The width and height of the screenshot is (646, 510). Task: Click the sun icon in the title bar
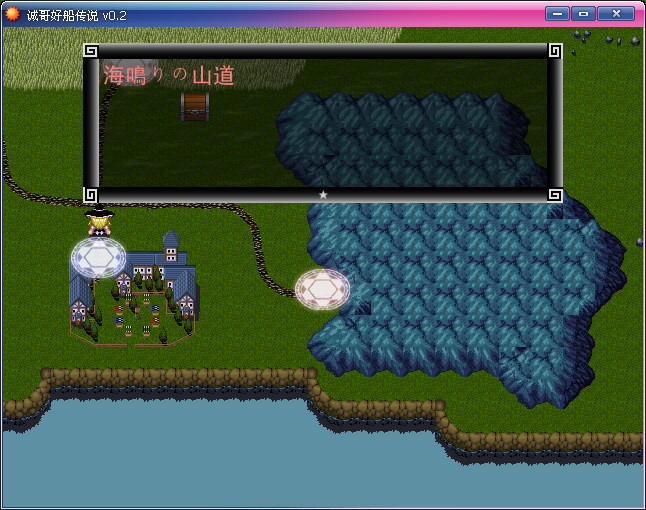pyautogui.click(x=12, y=14)
